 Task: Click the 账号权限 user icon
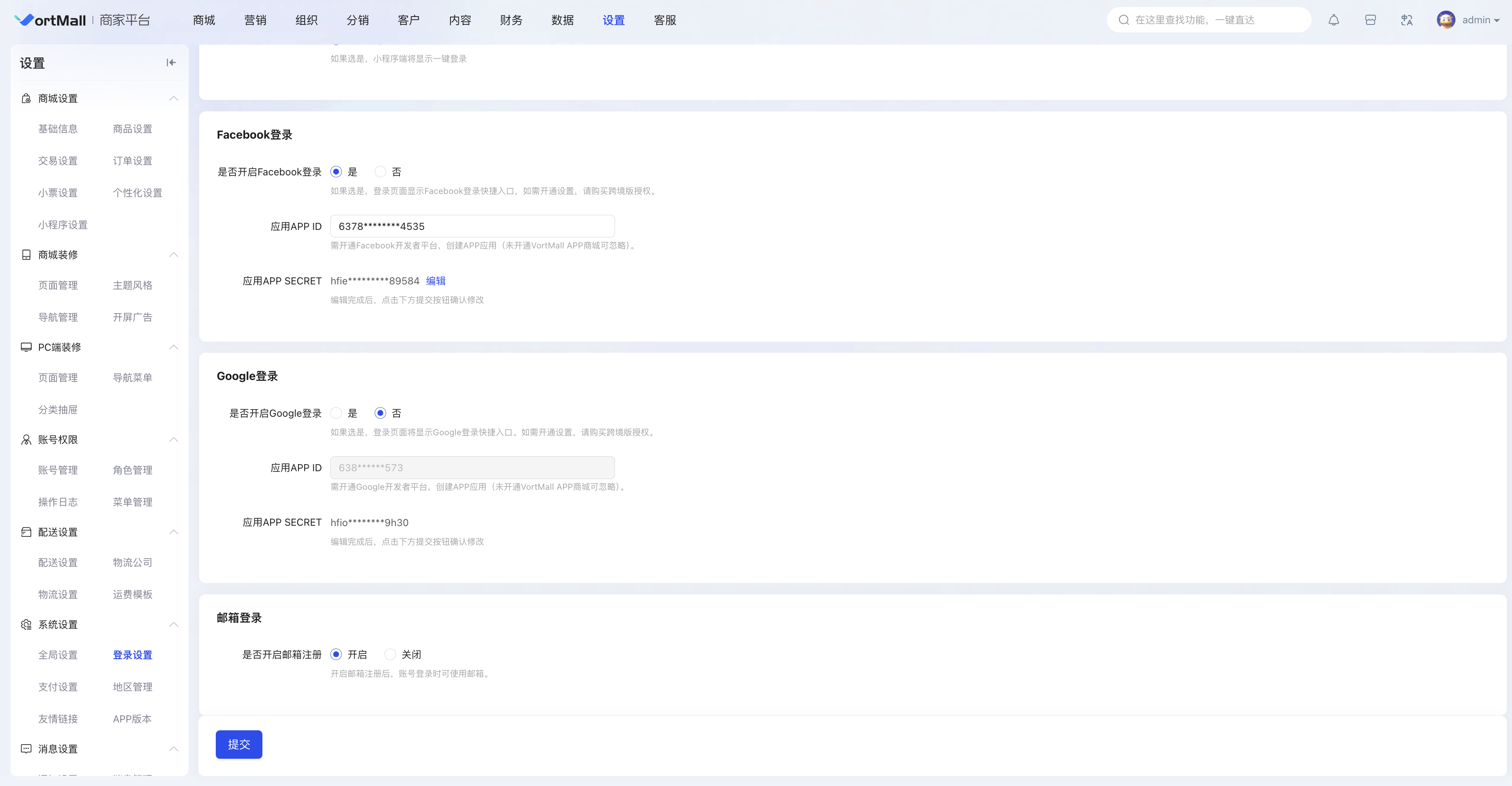(x=26, y=439)
